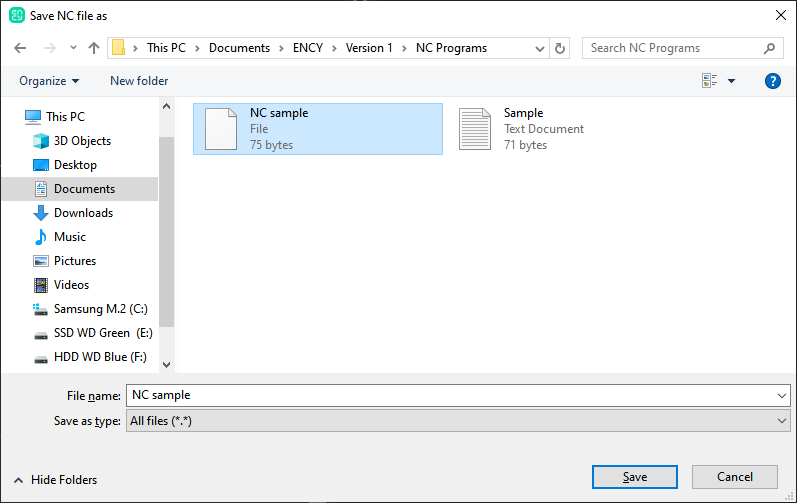The height and width of the screenshot is (503, 797).
Task: Select the 3D Objects folder in sidebar
Action: (x=82, y=141)
